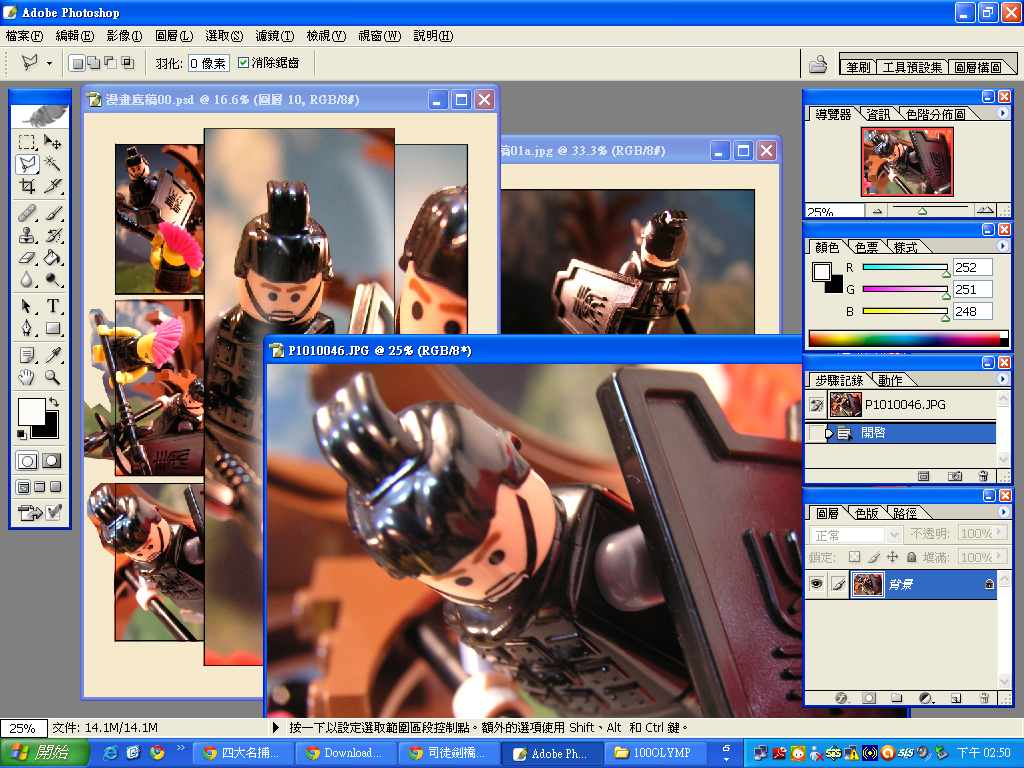This screenshot has height=768, width=1024.
Task: Toggle lock image pixels brush icon
Action: (874, 557)
